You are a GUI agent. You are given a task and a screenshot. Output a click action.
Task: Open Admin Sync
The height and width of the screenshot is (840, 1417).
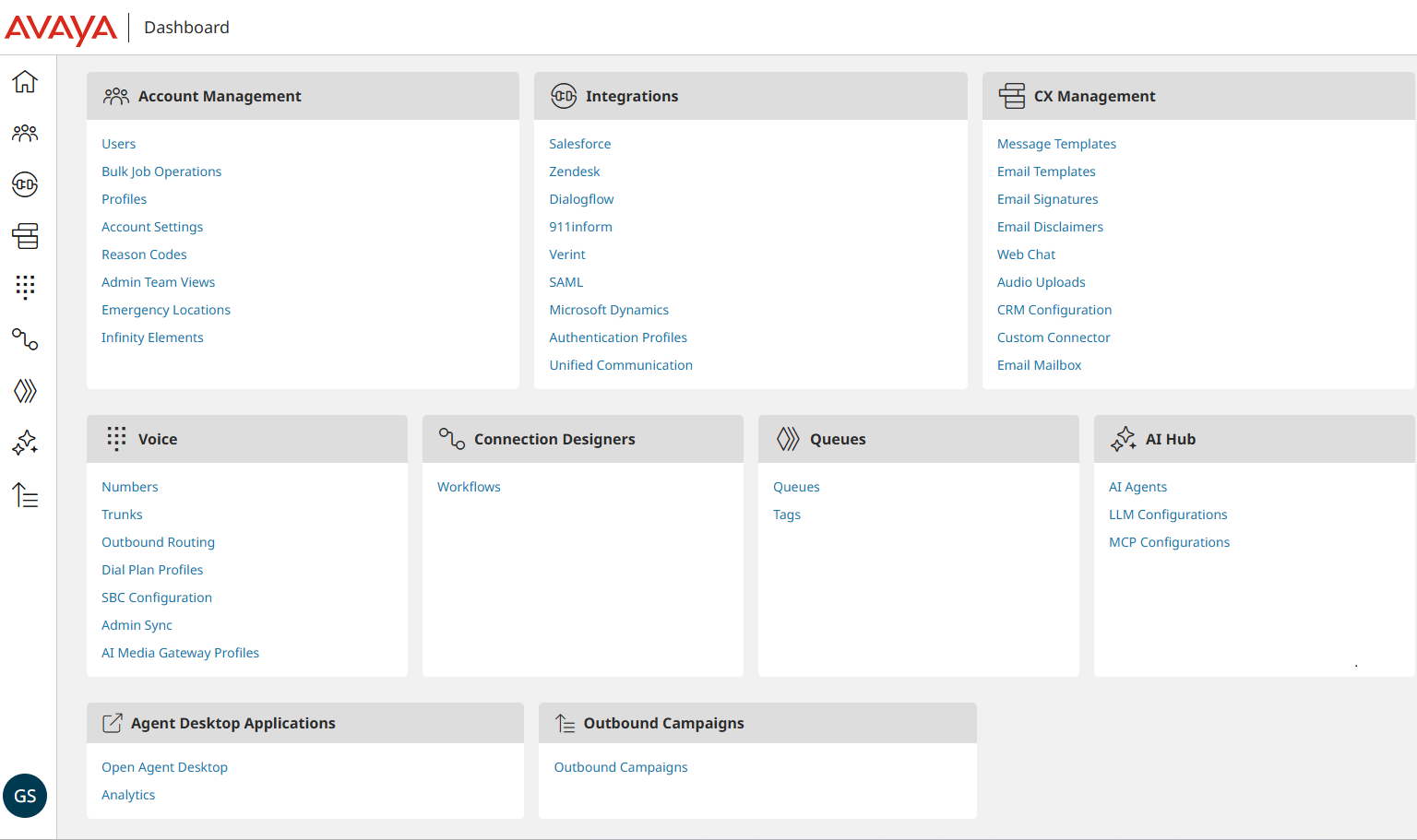point(137,625)
